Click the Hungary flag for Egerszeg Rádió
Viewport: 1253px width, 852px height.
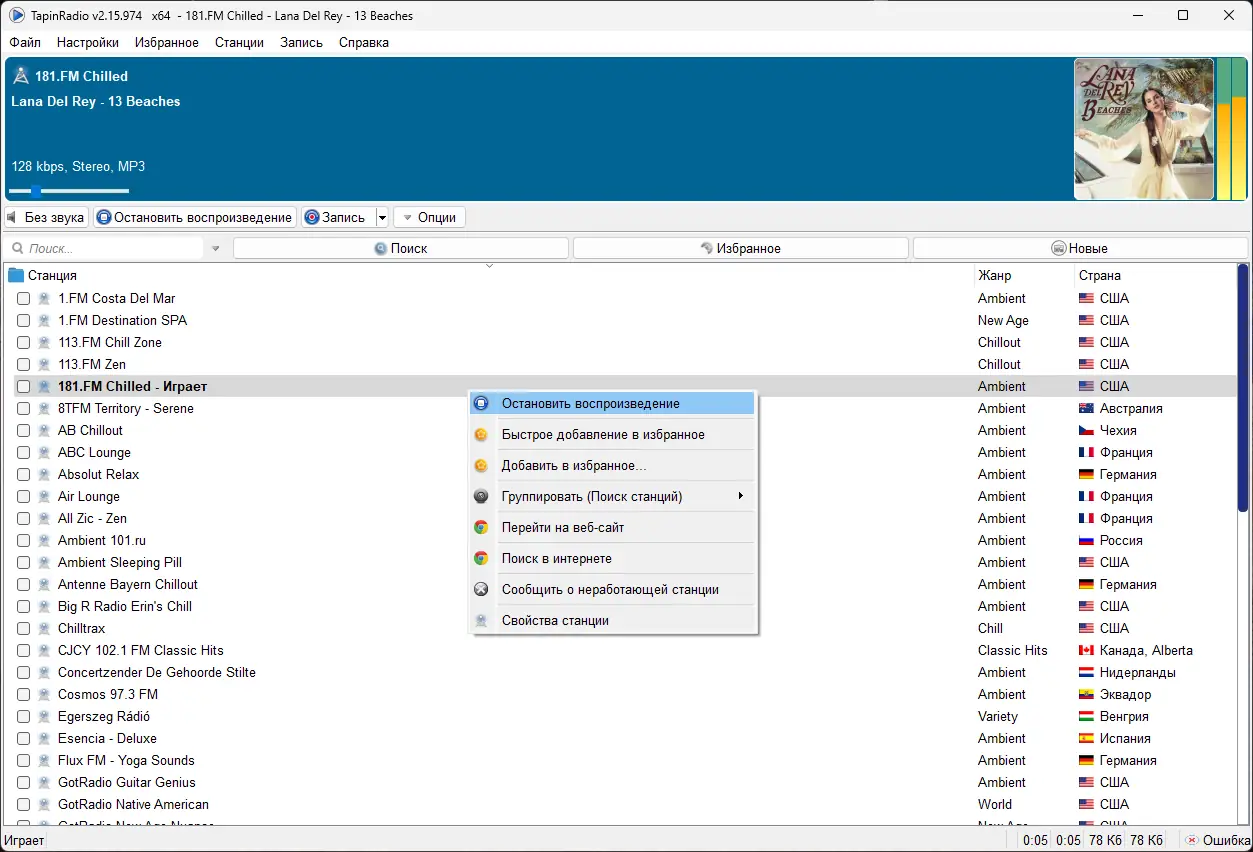(1086, 716)
